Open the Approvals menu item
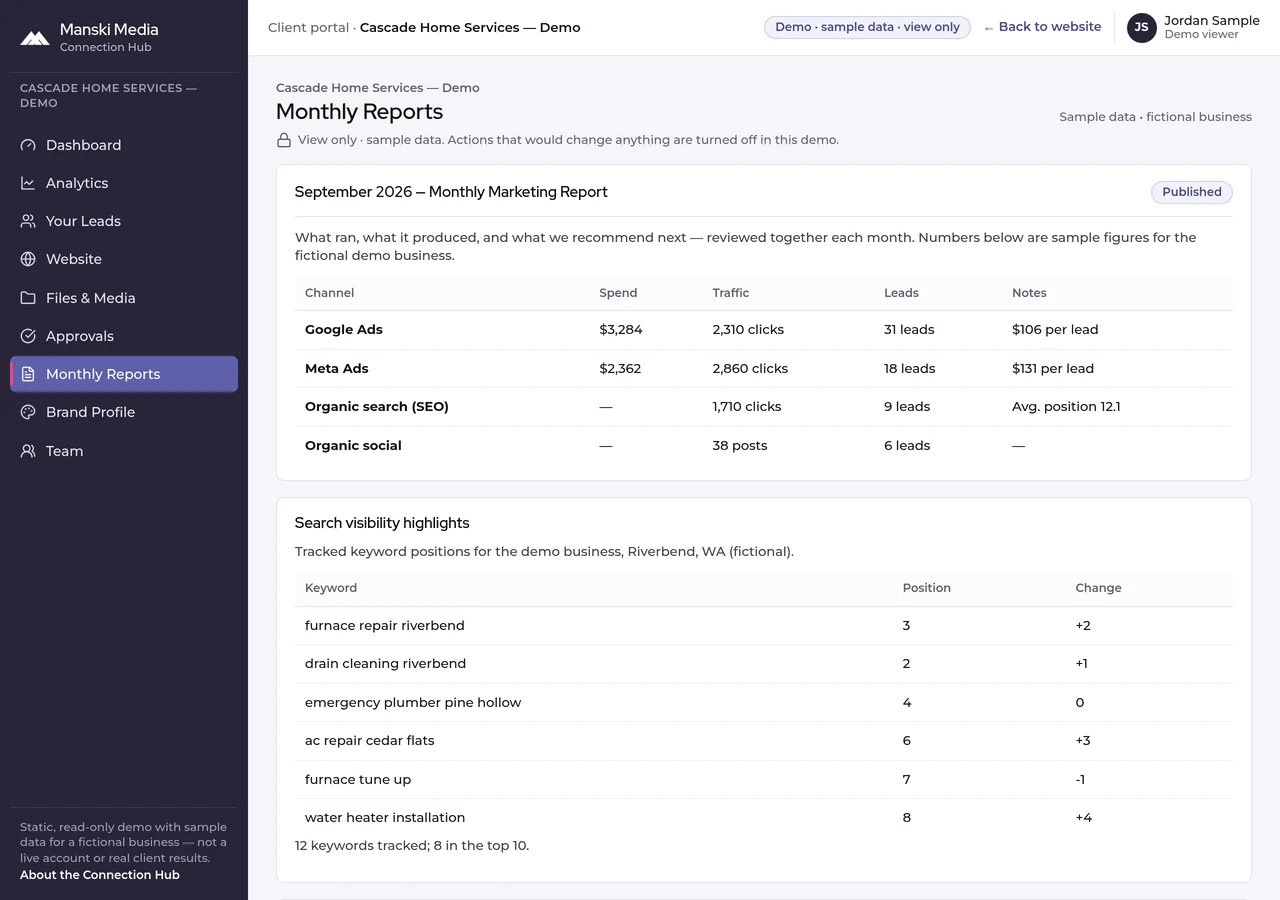 coord(124,336)
